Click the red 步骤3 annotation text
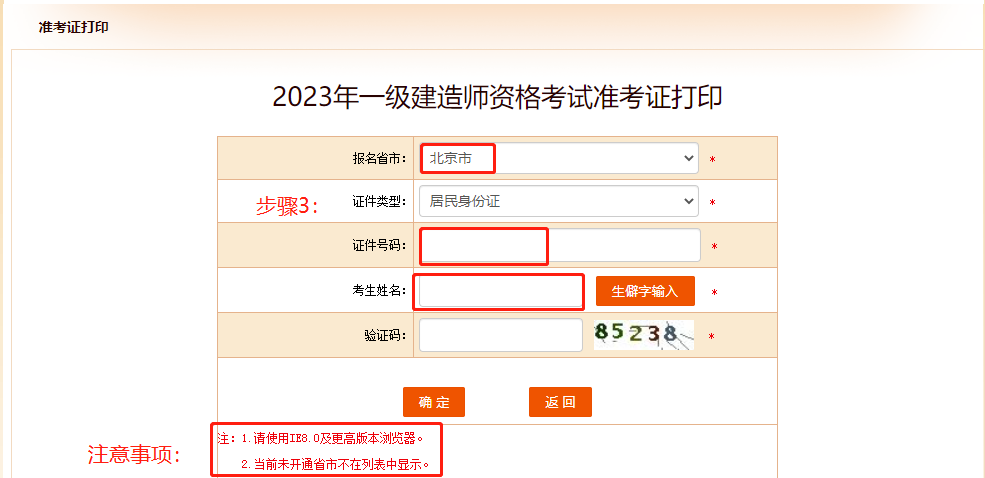The height and width of the screenshot is (478, 985). pyautogui.click(x=286, y=206)
